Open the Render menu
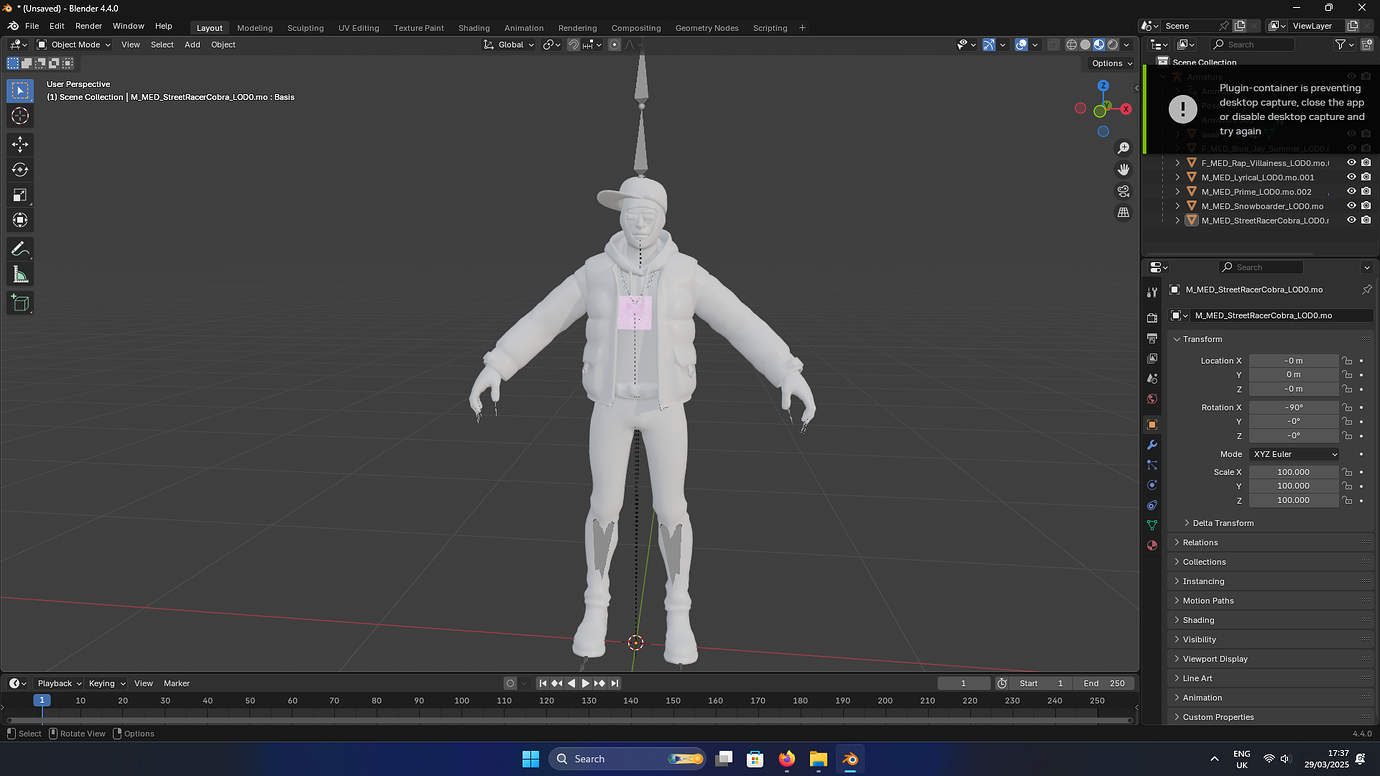 88,26
